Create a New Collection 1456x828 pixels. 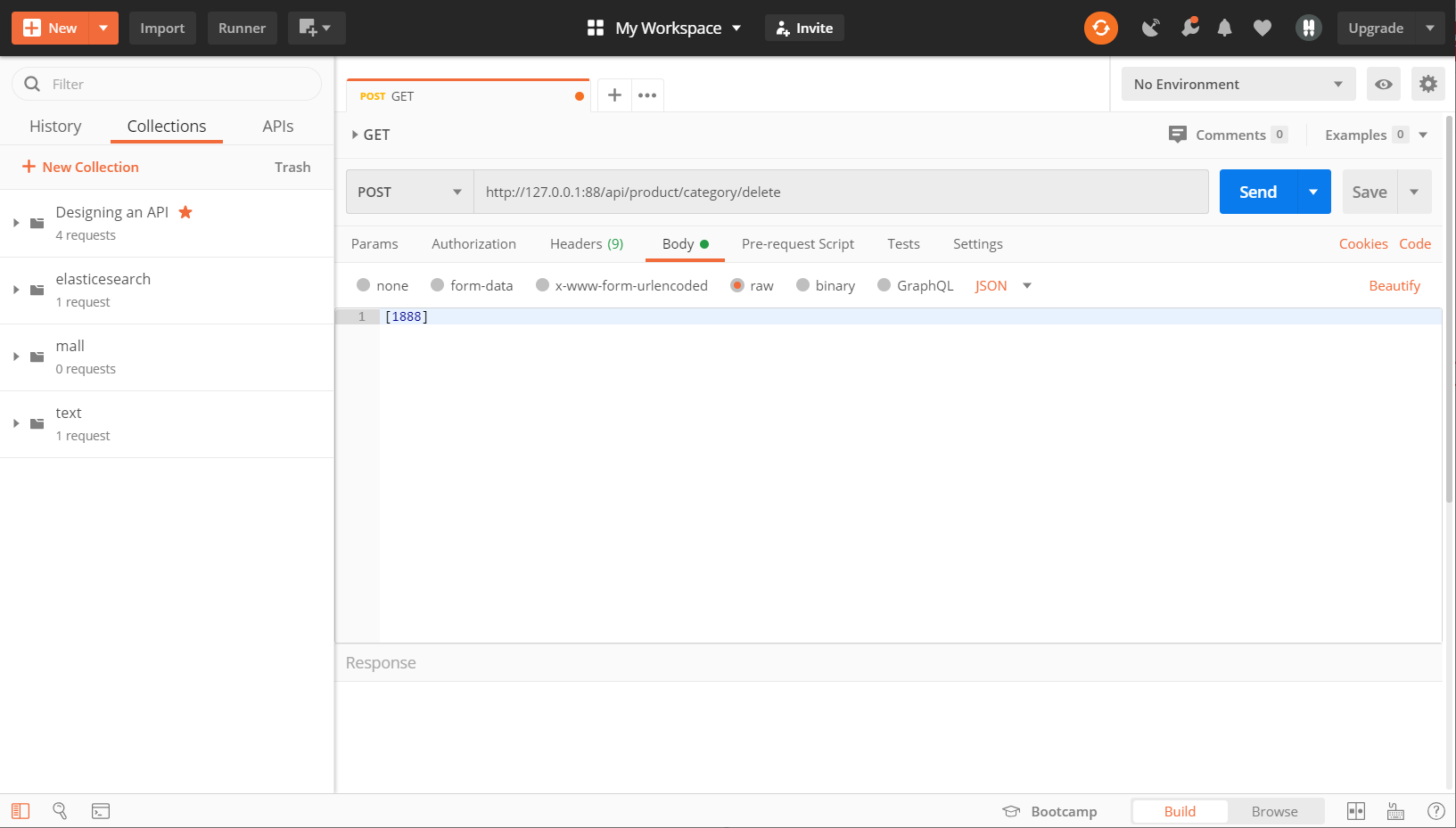80,167
